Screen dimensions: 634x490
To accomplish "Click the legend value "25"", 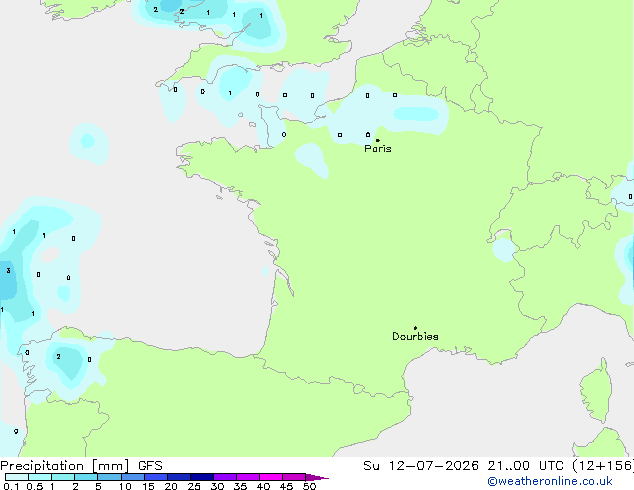I will coord(194,486).
